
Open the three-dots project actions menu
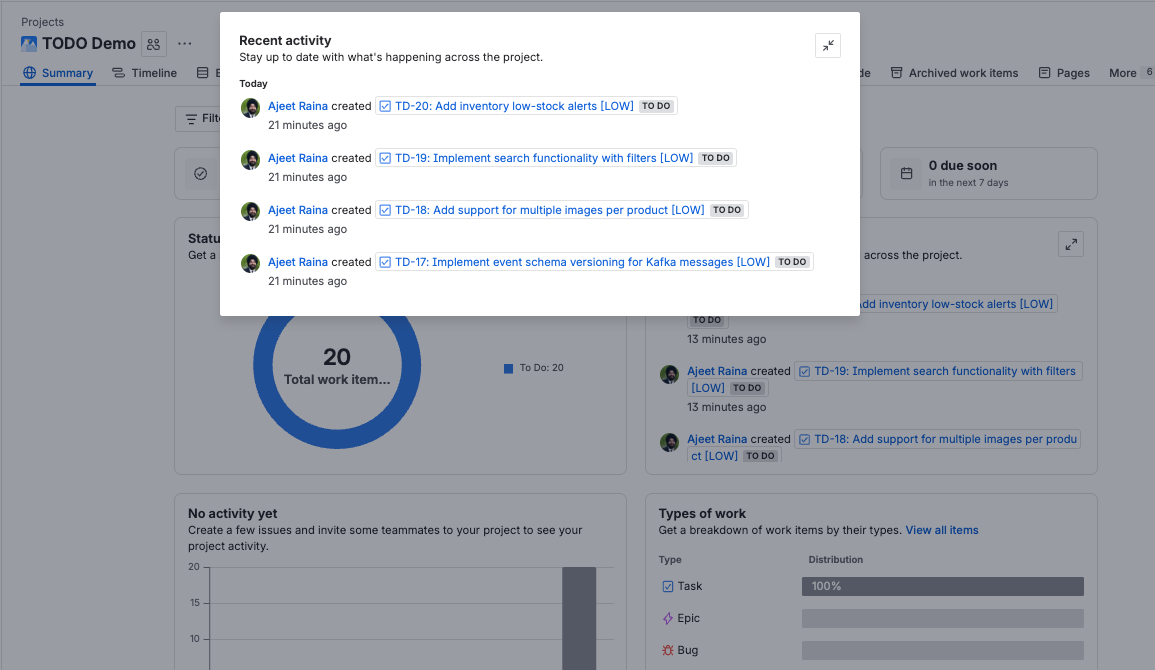(185, 44)
